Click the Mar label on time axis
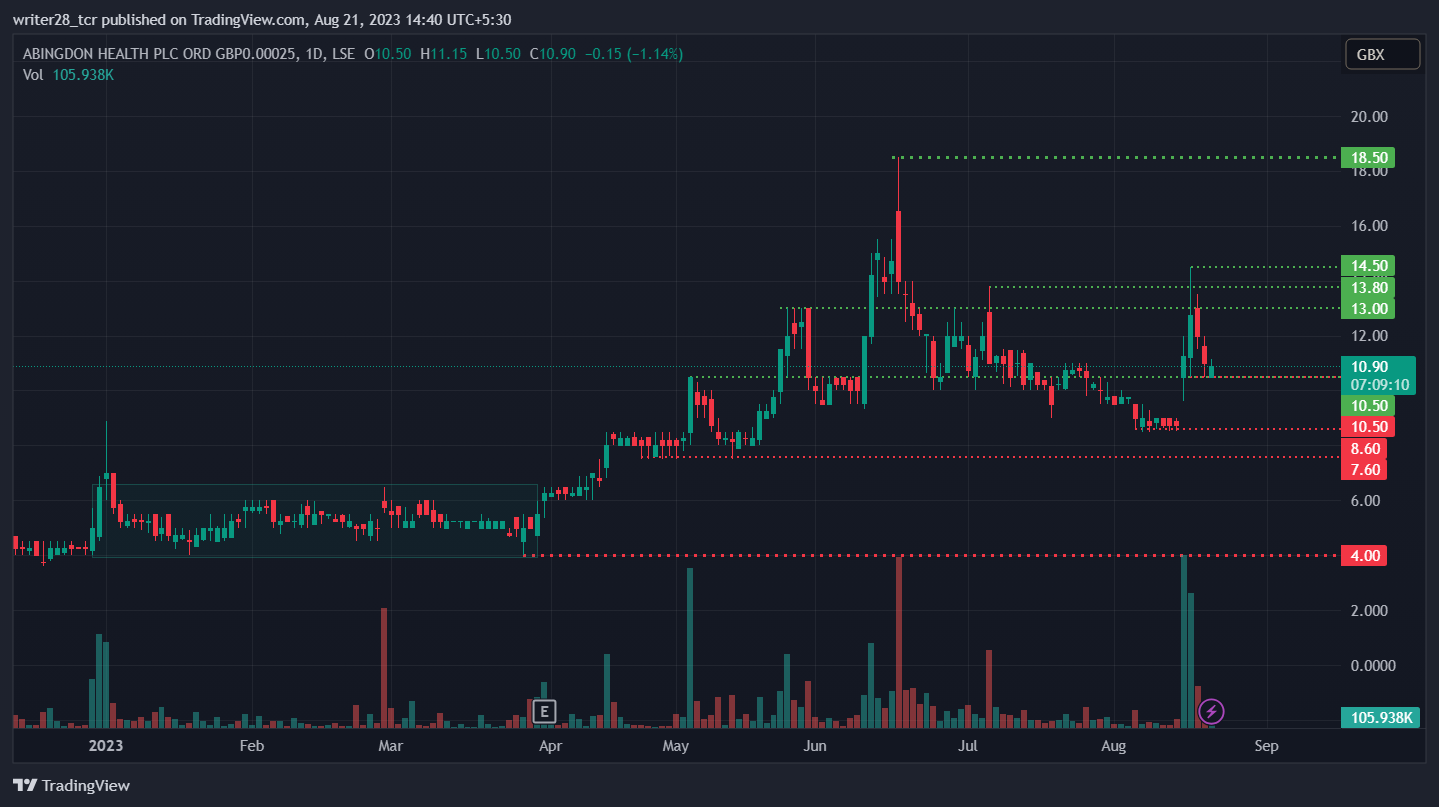1439x807 pixels. coord(391,746)
